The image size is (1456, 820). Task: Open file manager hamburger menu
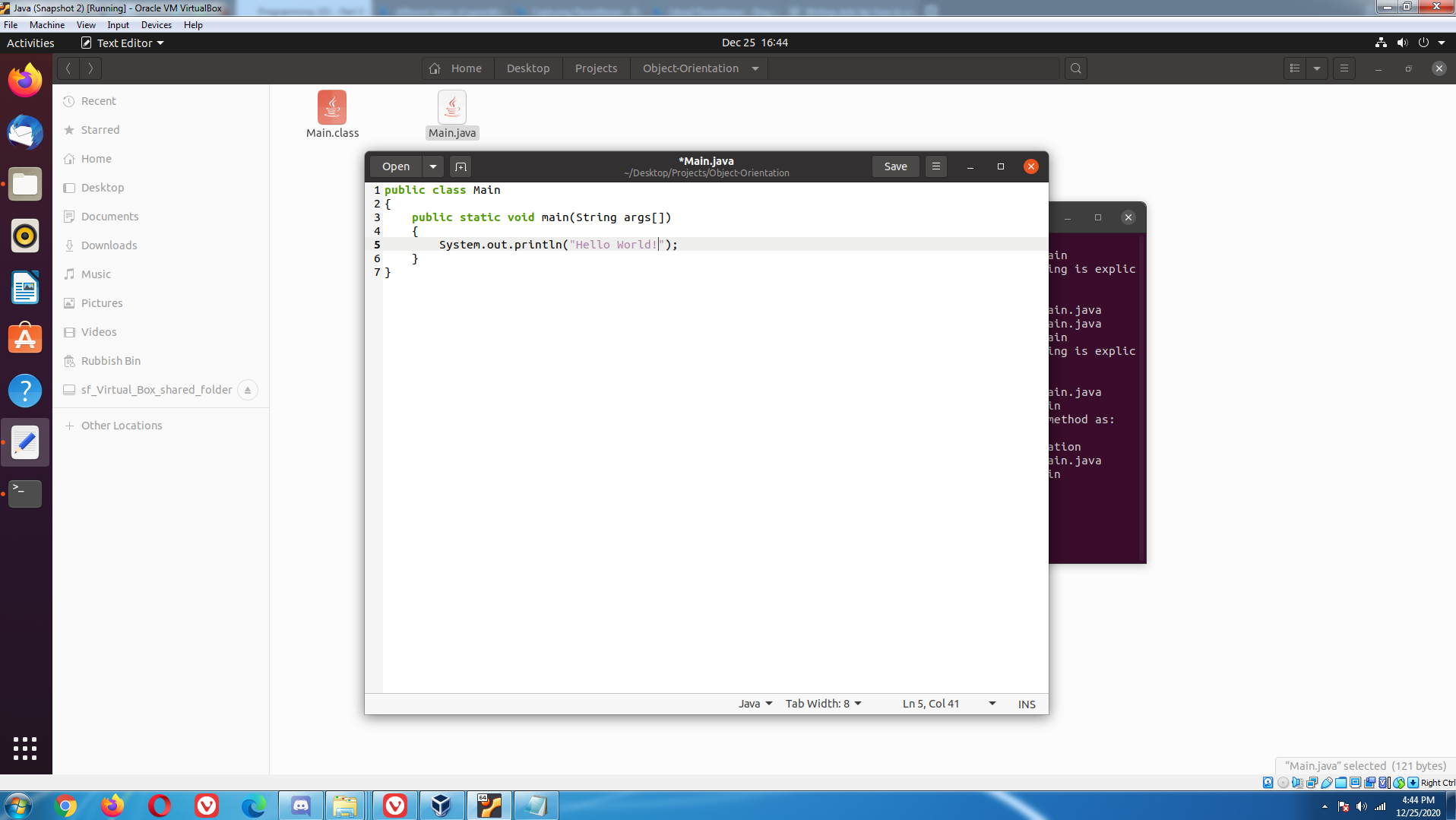click(x=1344, y=68)
